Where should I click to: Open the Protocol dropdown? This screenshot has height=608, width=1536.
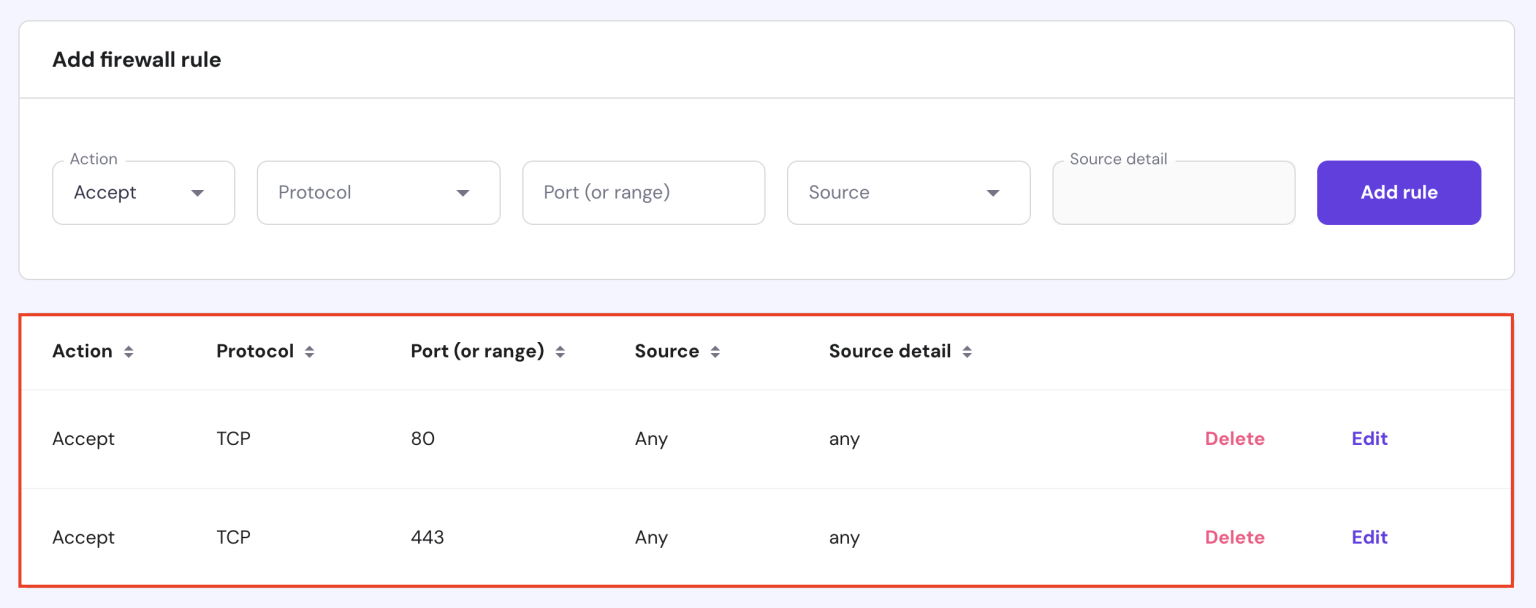pos(378,192)
